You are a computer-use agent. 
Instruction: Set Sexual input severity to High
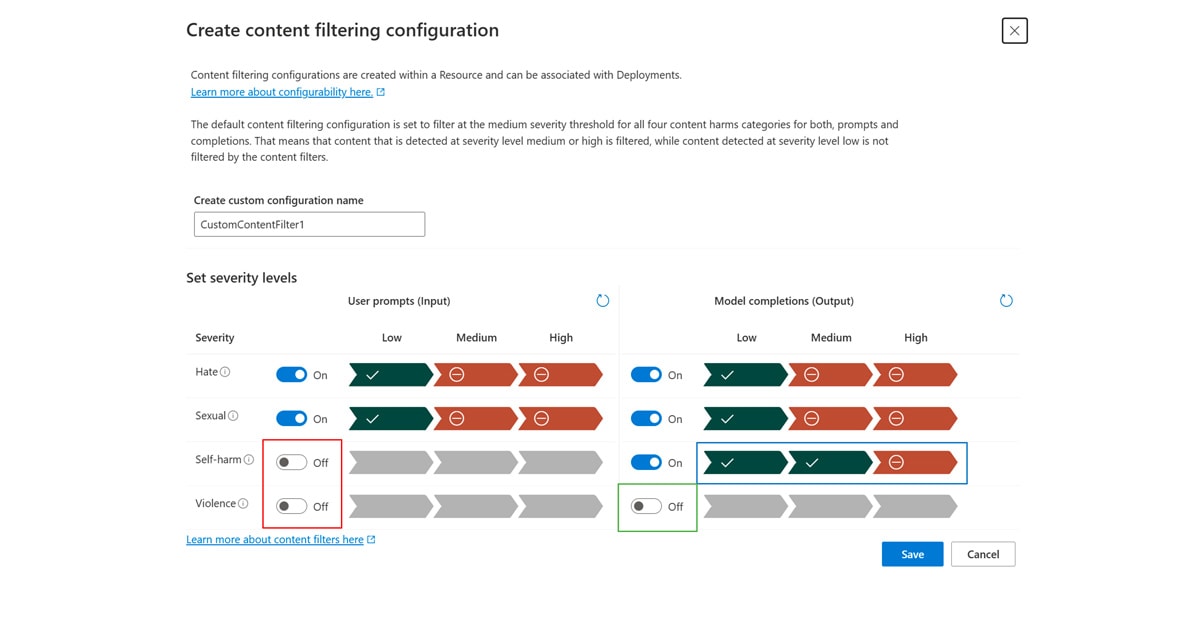(561, 418)
